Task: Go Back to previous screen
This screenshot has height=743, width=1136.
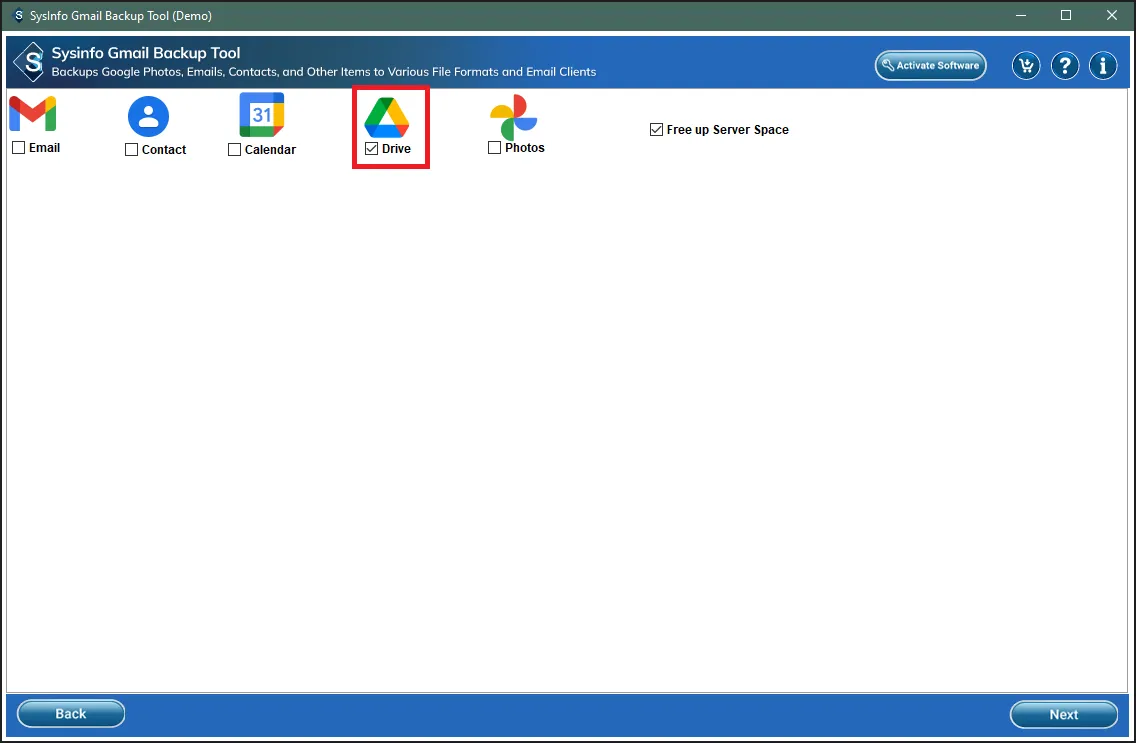Action: point(71,713)
